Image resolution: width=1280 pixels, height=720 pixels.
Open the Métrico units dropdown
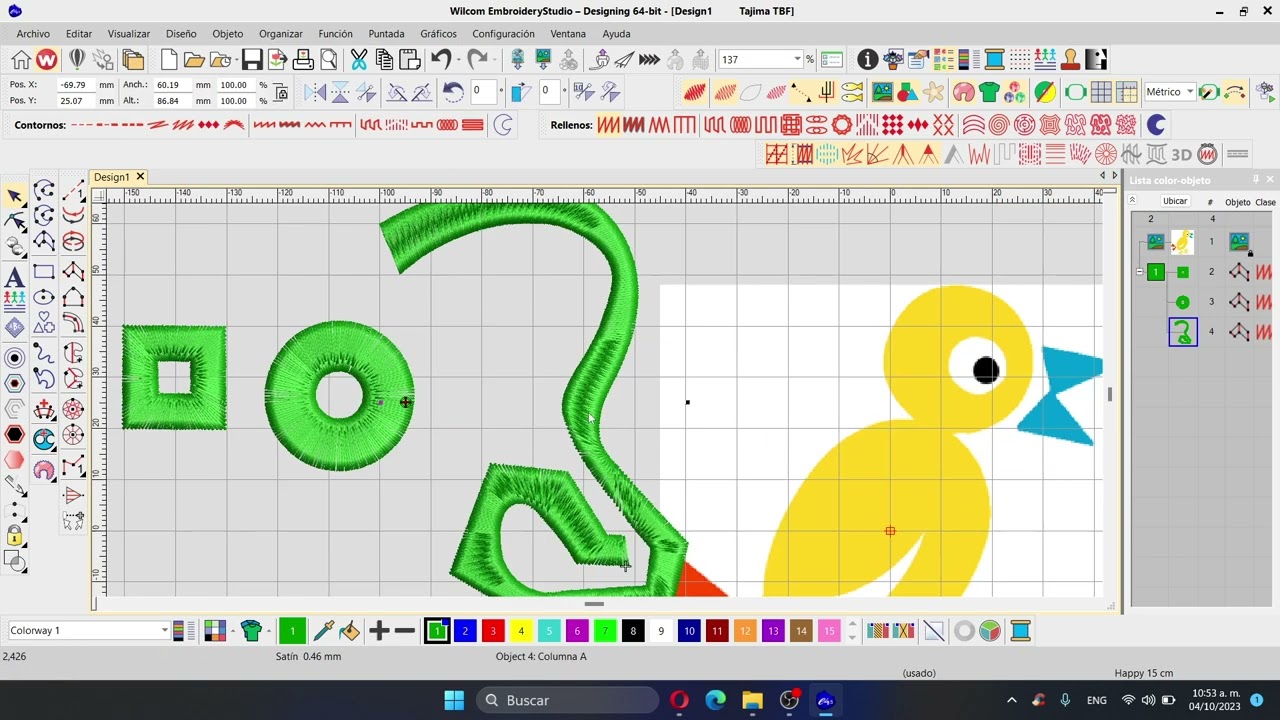click(1190, 92)
